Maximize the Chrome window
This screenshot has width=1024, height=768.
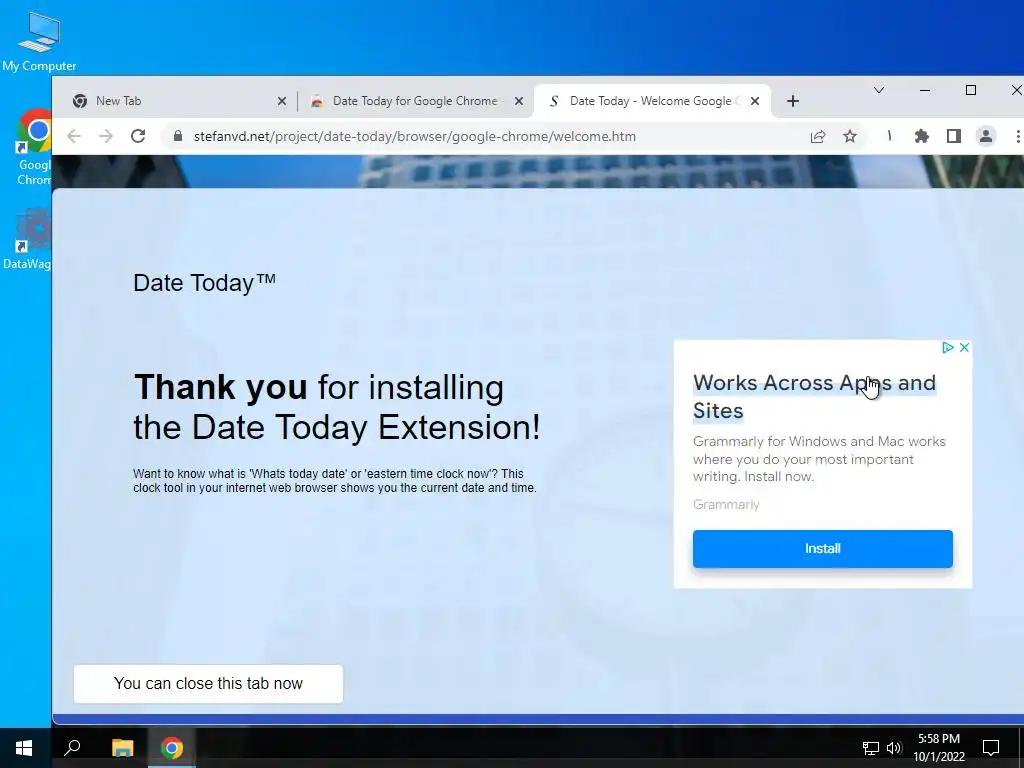(971, 90)
